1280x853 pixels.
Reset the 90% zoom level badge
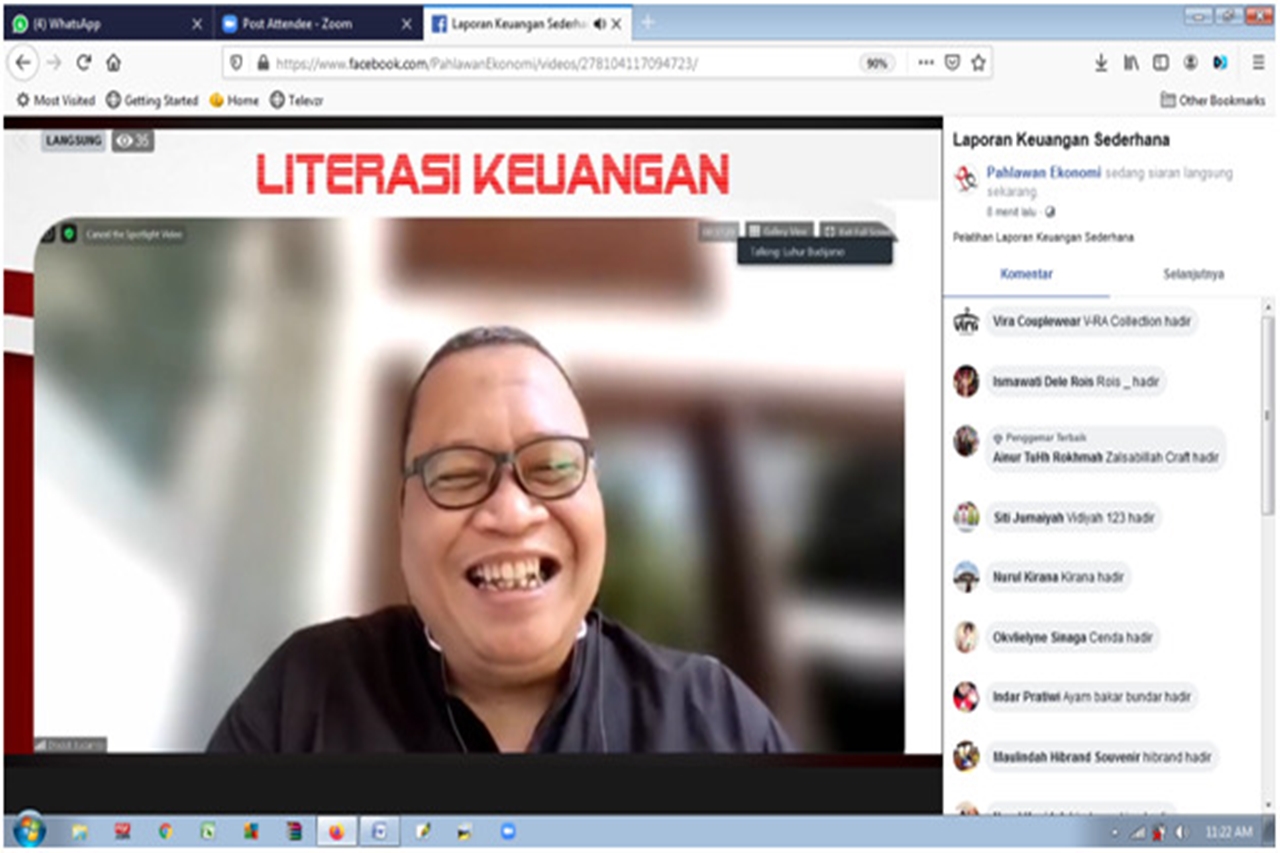[x=877, y=63]
